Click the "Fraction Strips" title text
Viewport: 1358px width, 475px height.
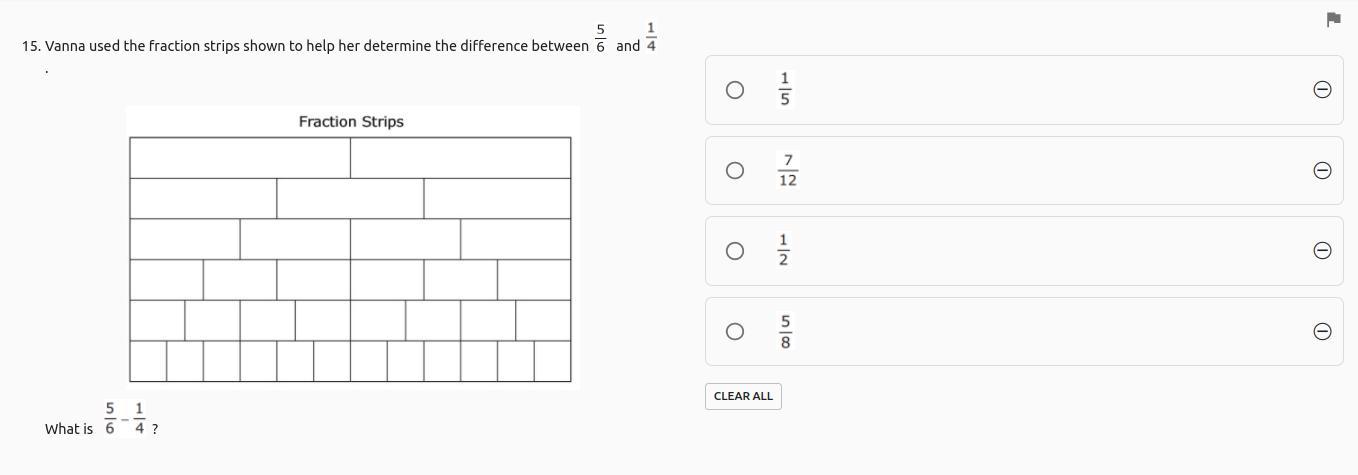click(x=351, y=122)
